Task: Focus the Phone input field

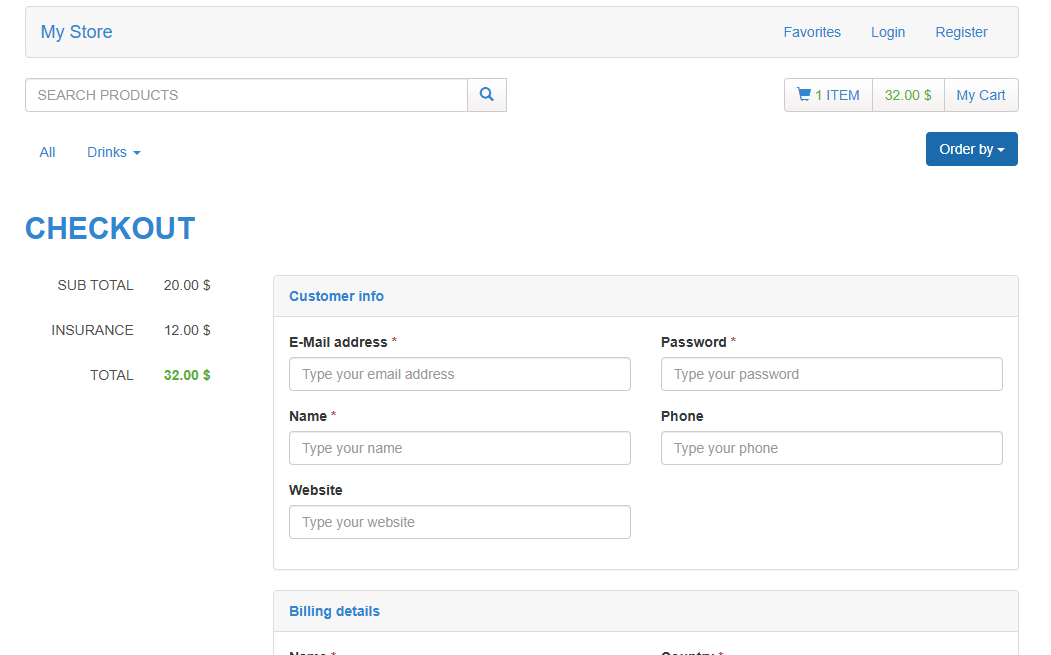Action: click(832, 448)
